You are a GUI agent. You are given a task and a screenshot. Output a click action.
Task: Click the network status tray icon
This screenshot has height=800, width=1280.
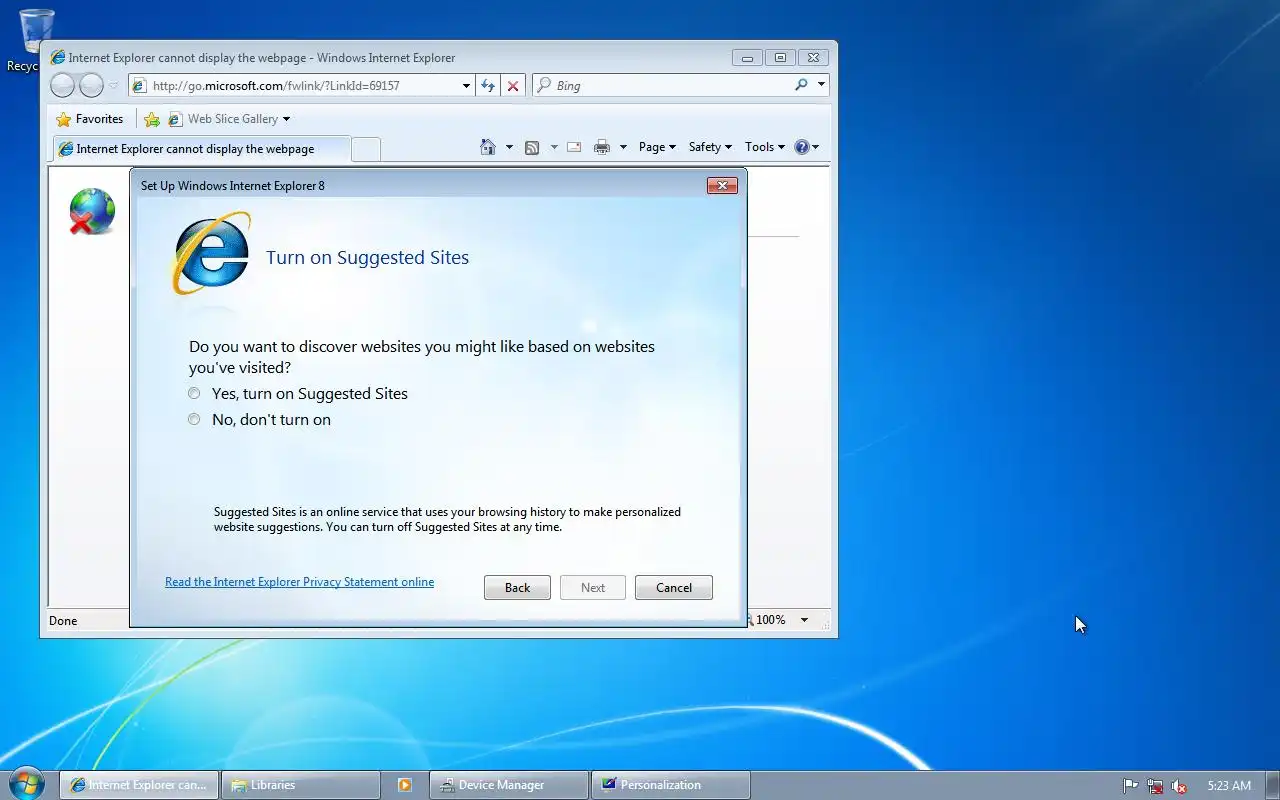click(x=1155, y=786)
